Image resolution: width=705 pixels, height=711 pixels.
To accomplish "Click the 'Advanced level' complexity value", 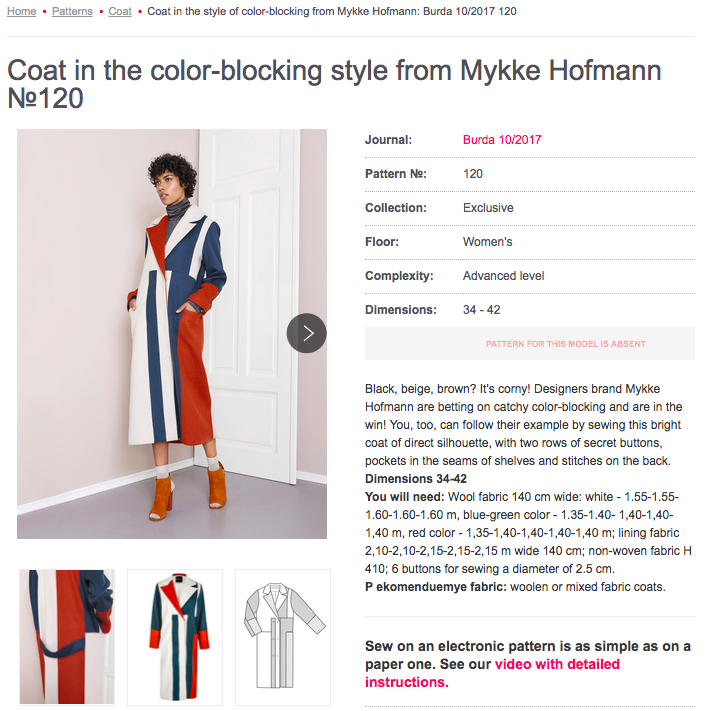I will 503,276.
